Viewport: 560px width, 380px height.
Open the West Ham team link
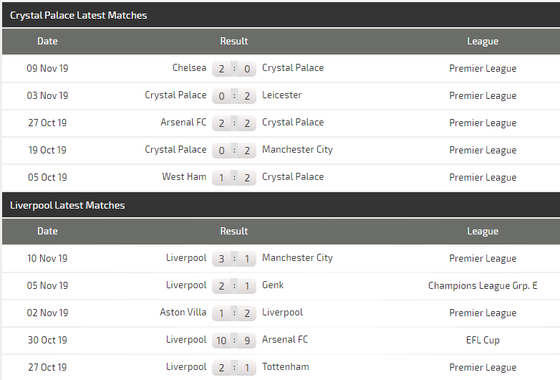pyautogui.click(x=184, y=177)
